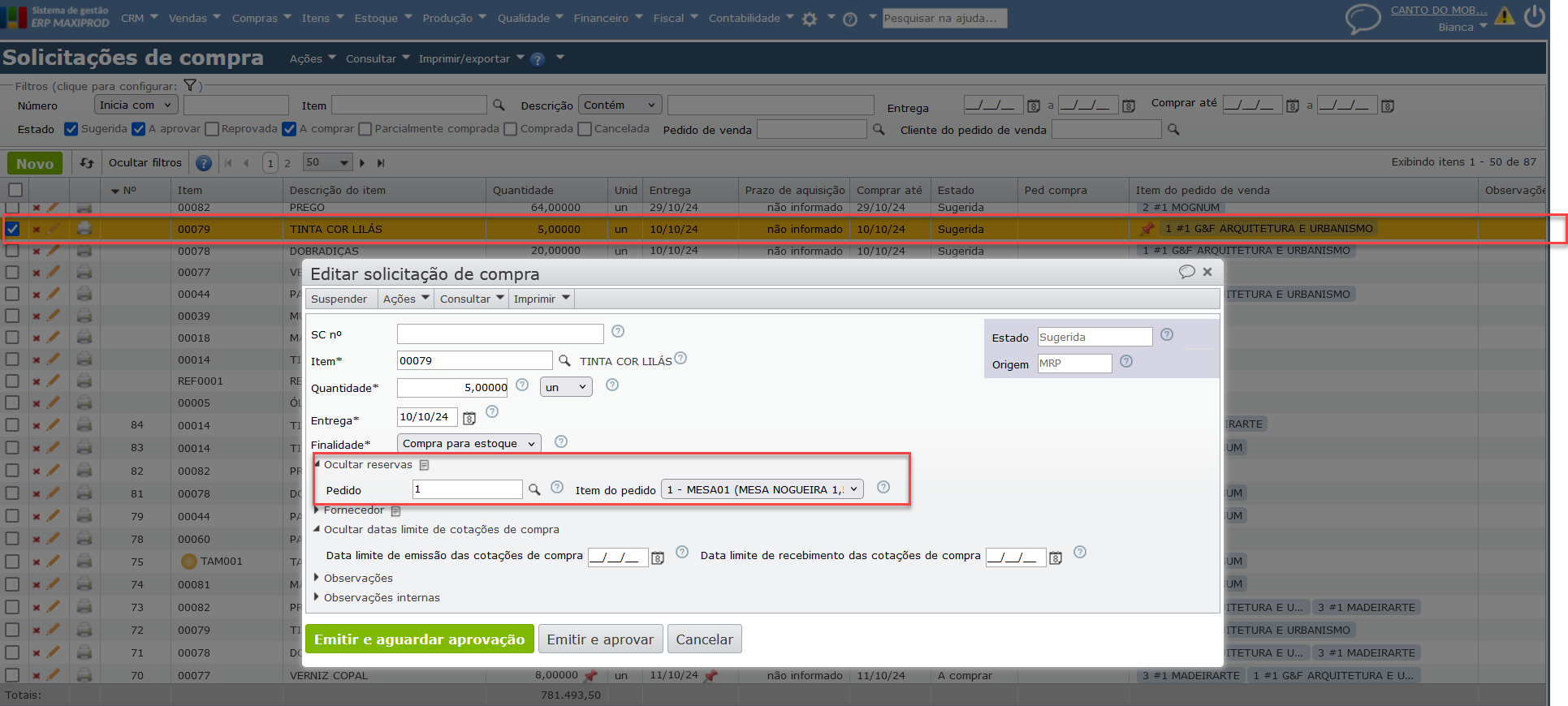Click magnifier beside Pedido field in dialog
Image resolution: width=1568 pixels, height=706 pixels.
[x=534, y=489]
